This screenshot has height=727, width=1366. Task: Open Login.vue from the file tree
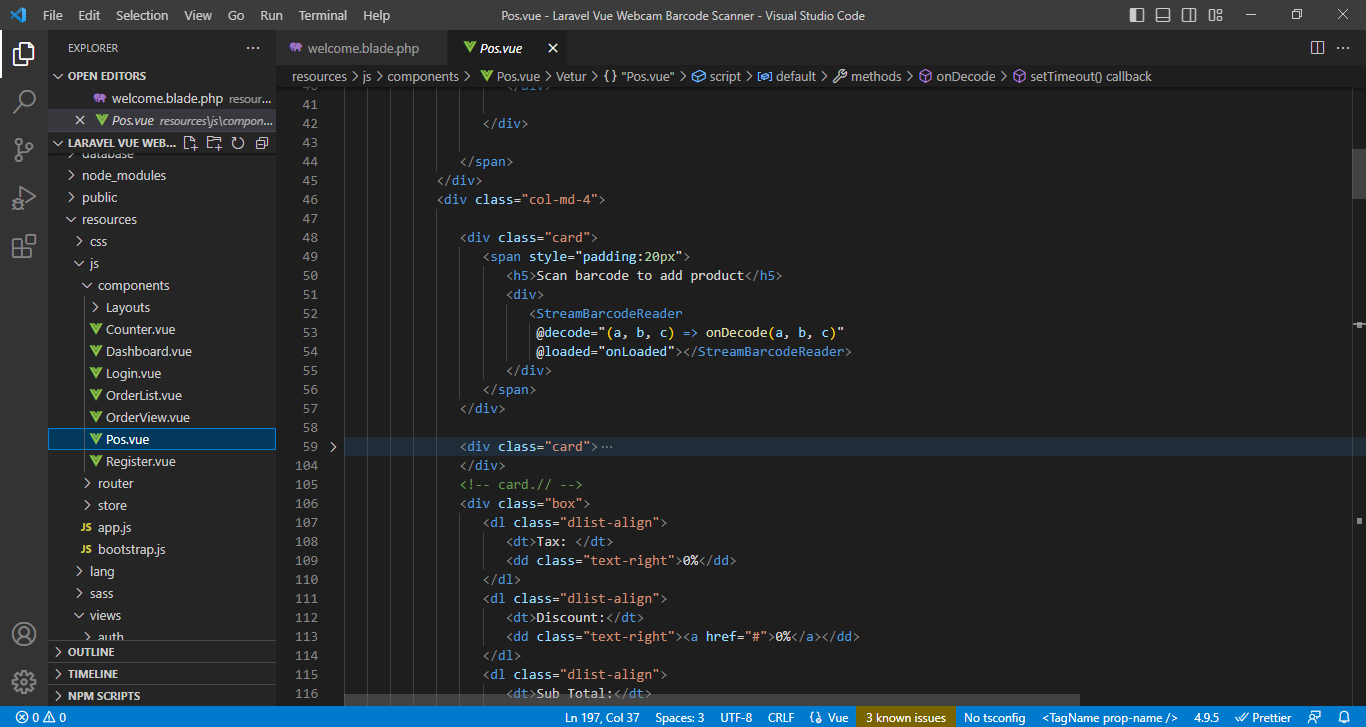(x=162, y=373)
